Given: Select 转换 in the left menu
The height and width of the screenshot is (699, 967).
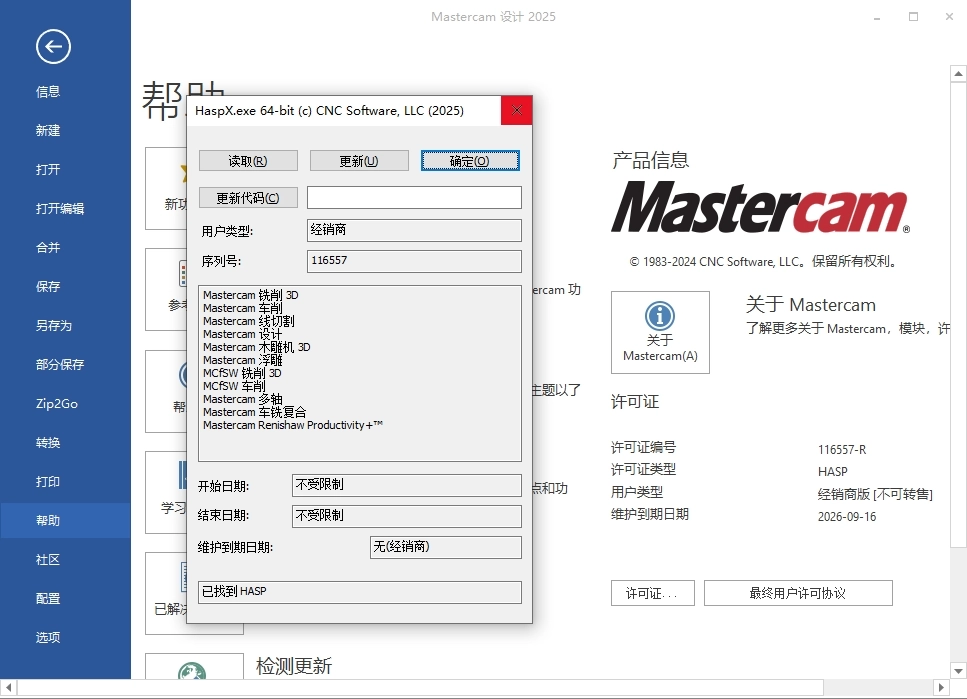Looking at the screenshot, I should [x=48, y=443].
